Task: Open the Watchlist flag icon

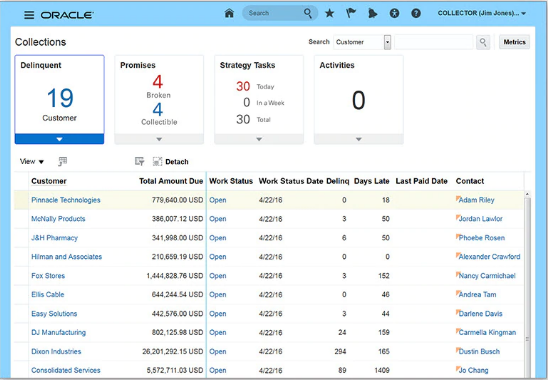Action: 351,13
